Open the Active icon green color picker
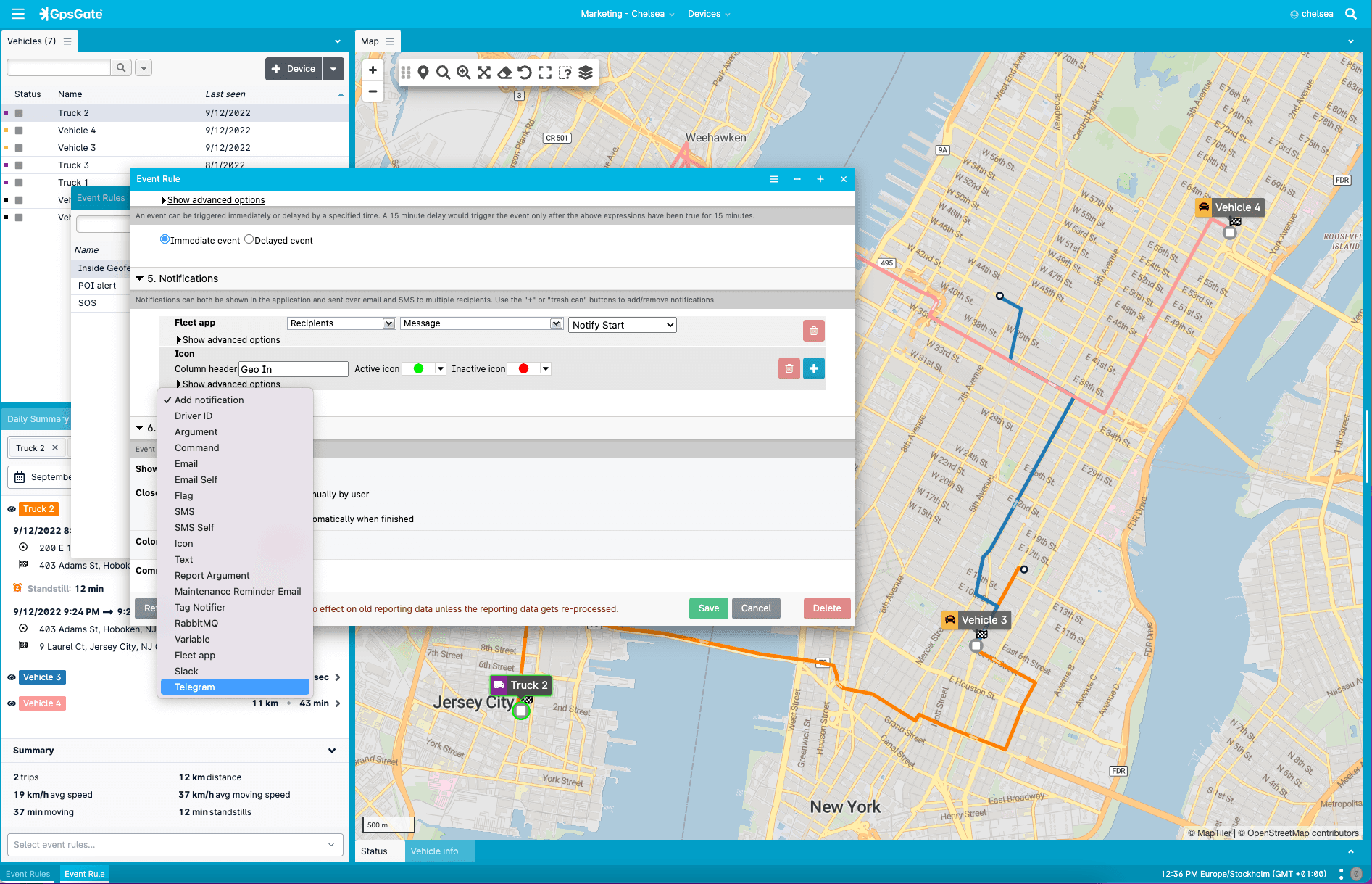The width and height of the screenshot is (1372, 884). 424,369
